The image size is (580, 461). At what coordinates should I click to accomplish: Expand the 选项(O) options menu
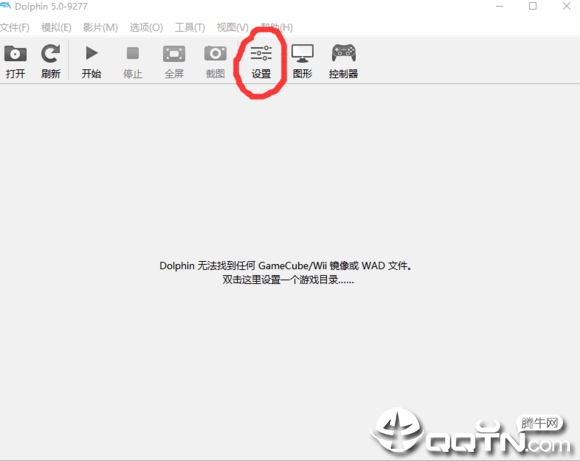pos(146,27)
